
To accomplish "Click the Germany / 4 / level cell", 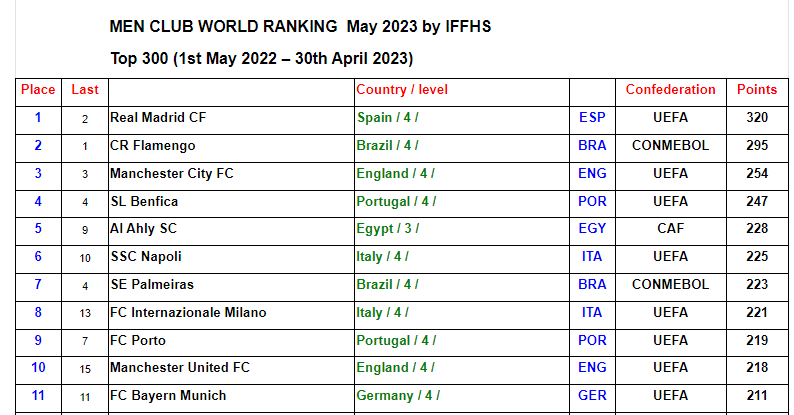I will [x=396, y=396].
